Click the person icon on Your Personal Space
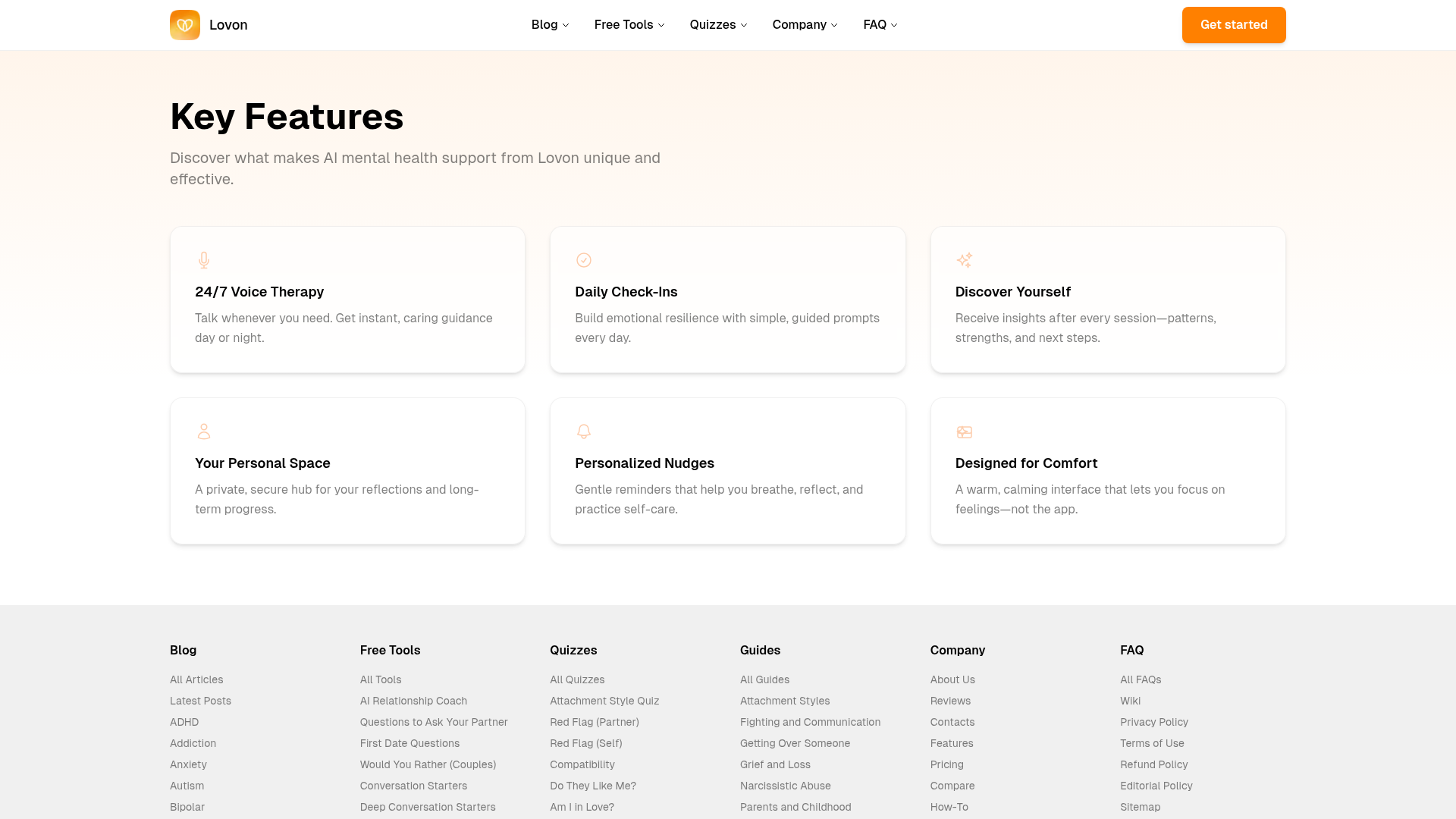Screen dimensions: 1456x819 pyautogui.click(x=204, y=431)
